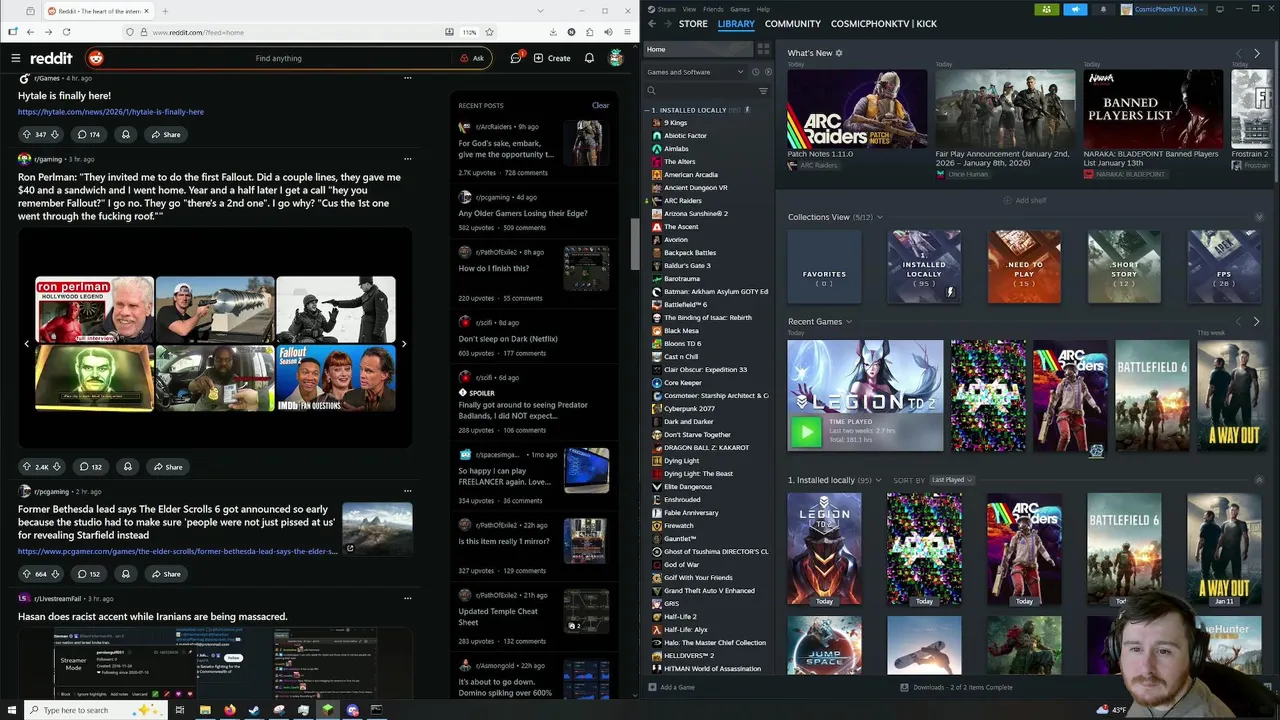Show next image in Ron Perlman gallery

click(403, 343)
